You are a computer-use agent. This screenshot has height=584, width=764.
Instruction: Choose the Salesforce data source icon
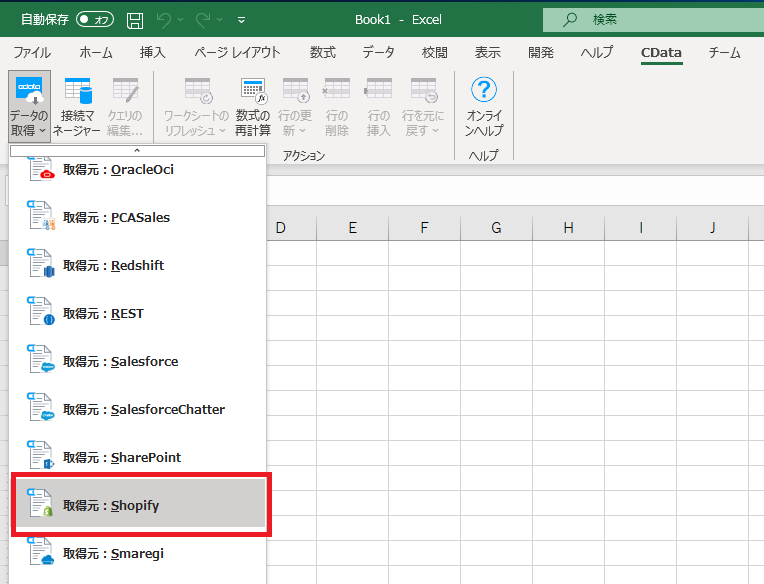pyautogui.click(x=41, y=359)
